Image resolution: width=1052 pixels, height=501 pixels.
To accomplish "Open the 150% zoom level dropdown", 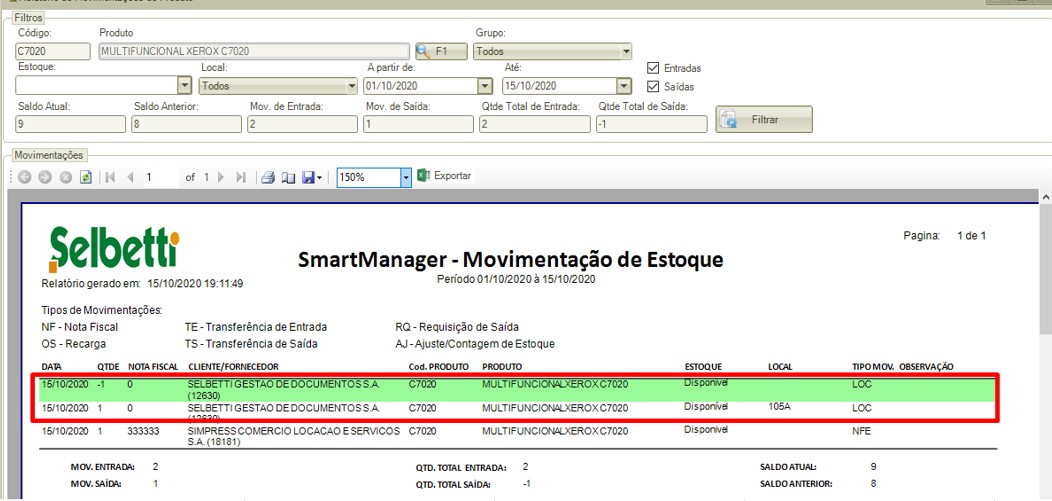I will point(405,177).
